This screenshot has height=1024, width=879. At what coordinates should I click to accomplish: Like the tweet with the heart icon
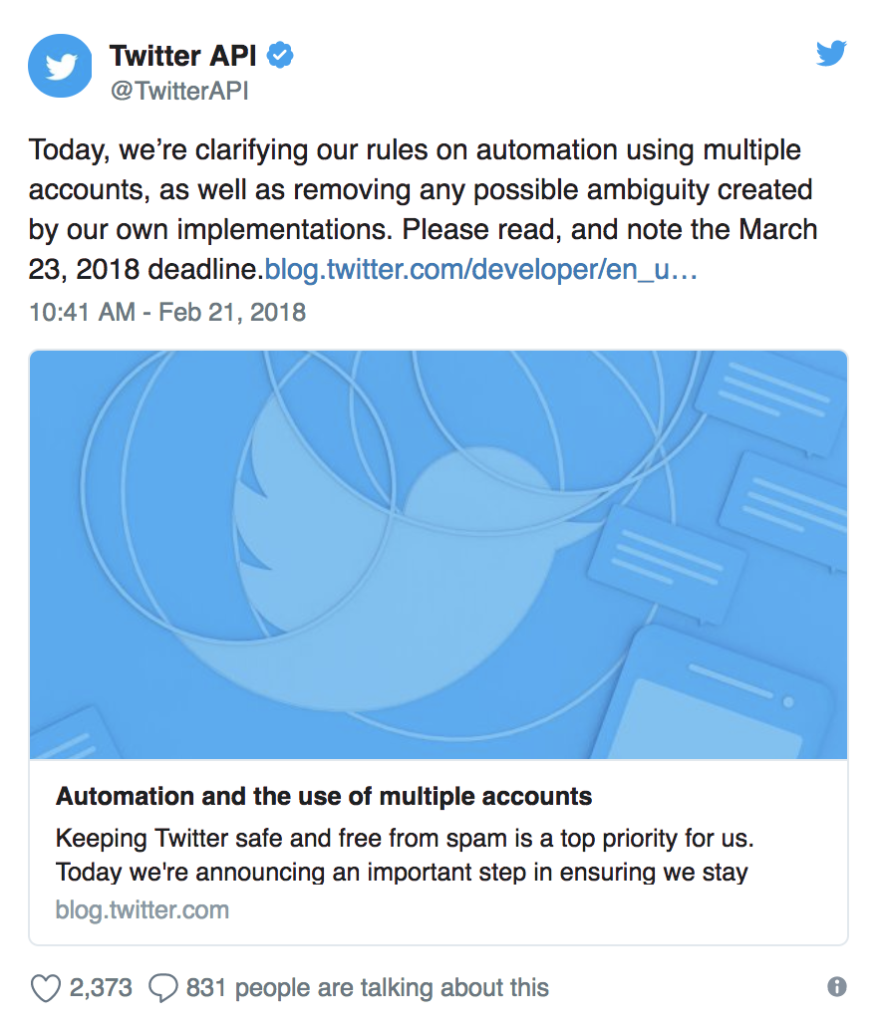(46, 988)
